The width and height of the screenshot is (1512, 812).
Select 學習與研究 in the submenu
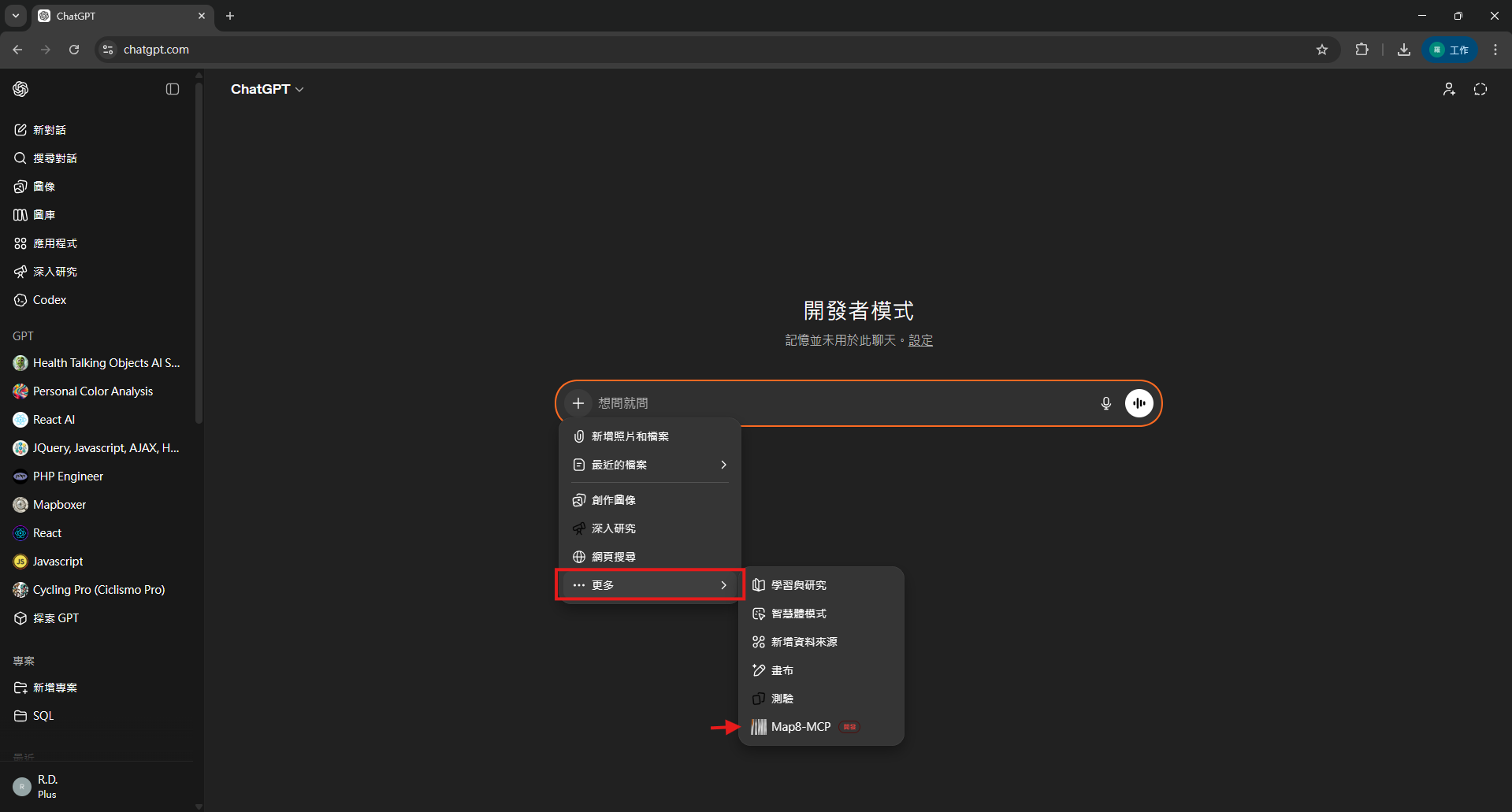click(x=821, y=585)
